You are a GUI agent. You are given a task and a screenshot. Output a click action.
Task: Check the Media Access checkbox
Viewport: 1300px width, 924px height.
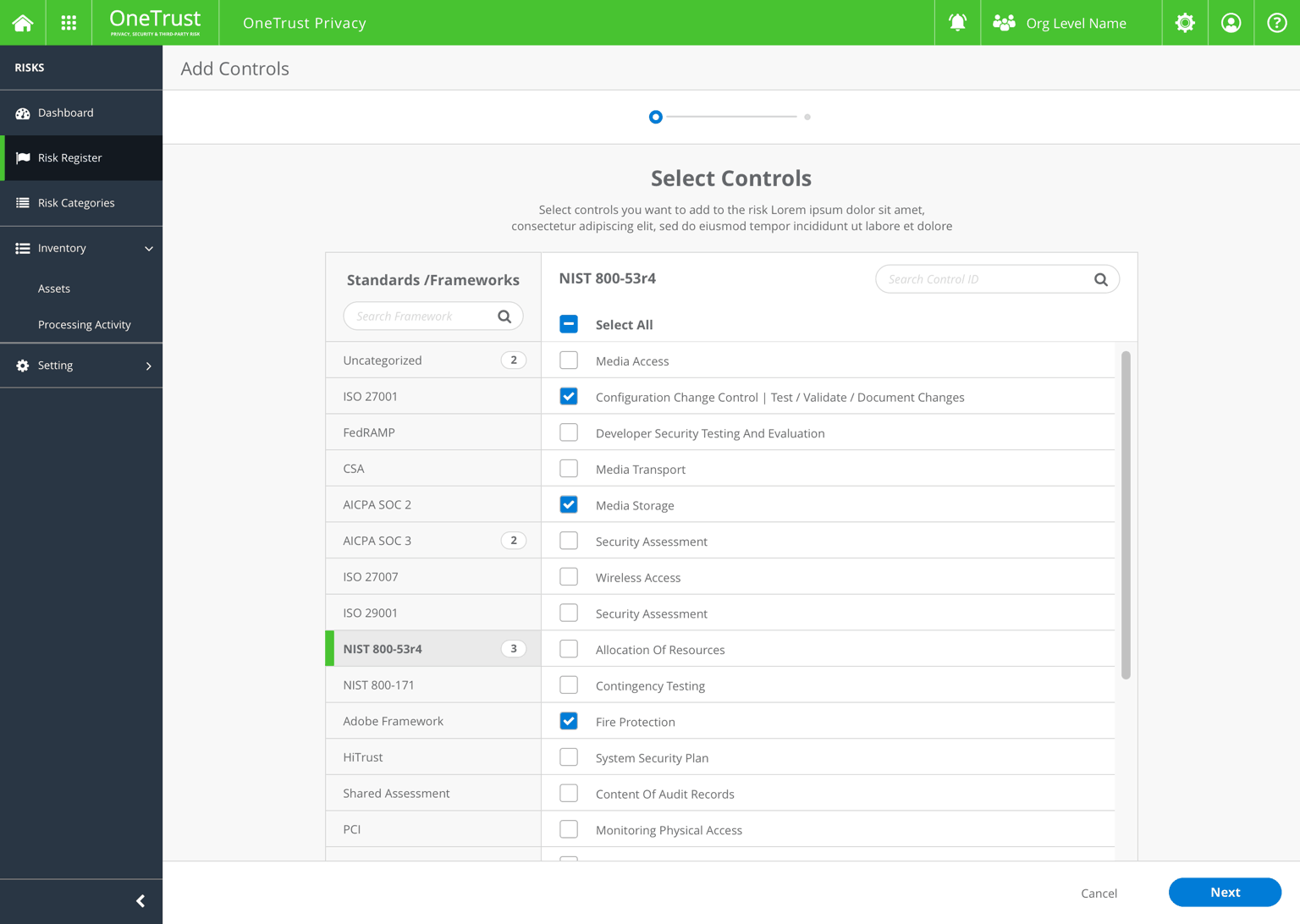[x=569, y=360]
